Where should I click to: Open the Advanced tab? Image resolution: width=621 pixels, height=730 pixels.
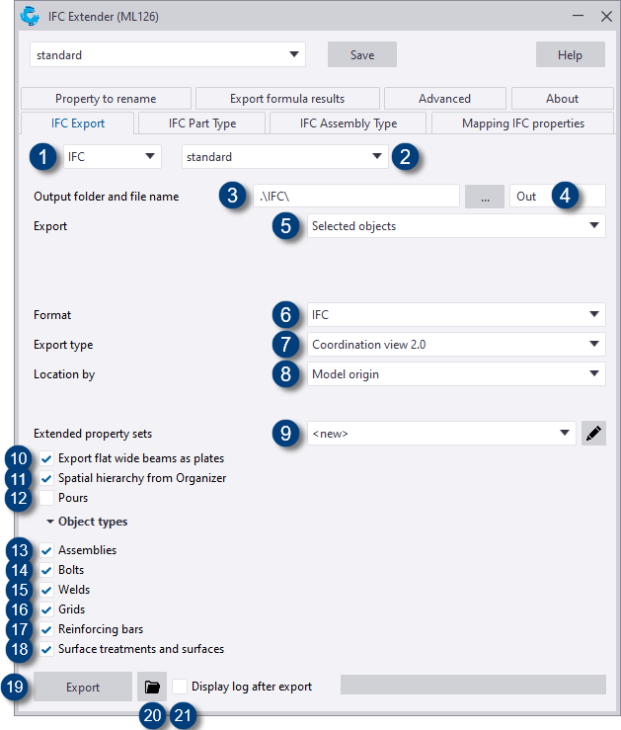[445, 98]
